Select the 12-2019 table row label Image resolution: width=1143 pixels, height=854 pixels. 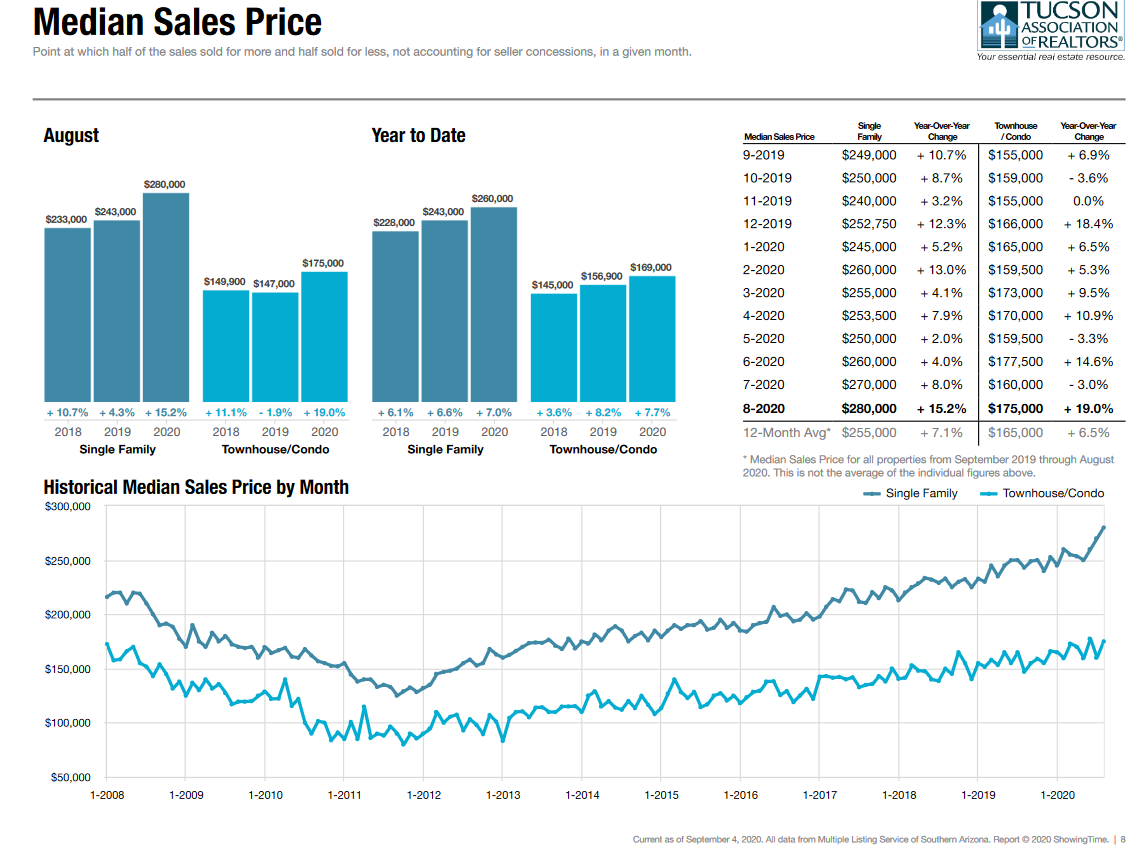click(x=767, y=224)
